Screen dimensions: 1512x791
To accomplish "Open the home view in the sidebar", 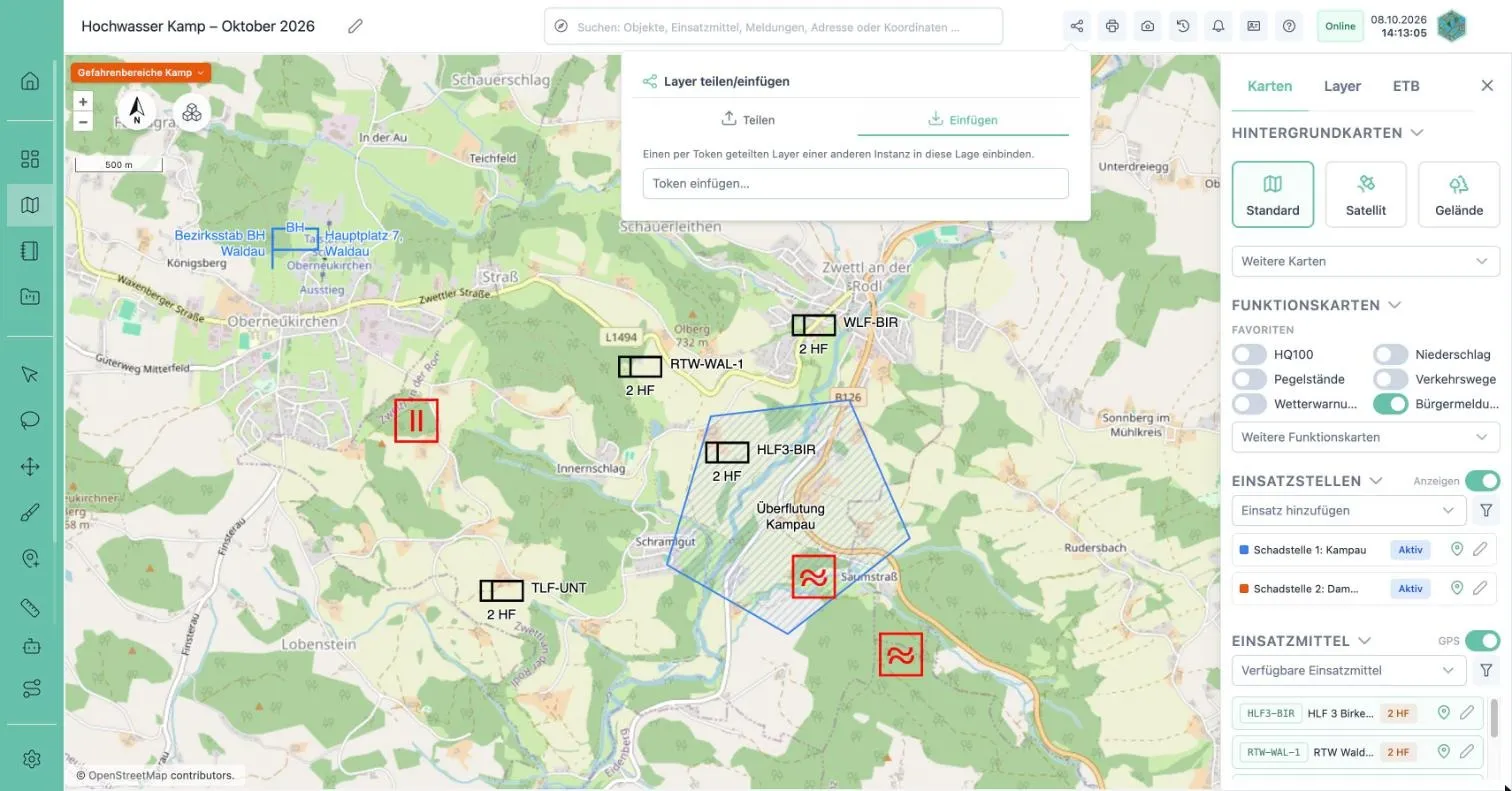I will coord(30,81).
